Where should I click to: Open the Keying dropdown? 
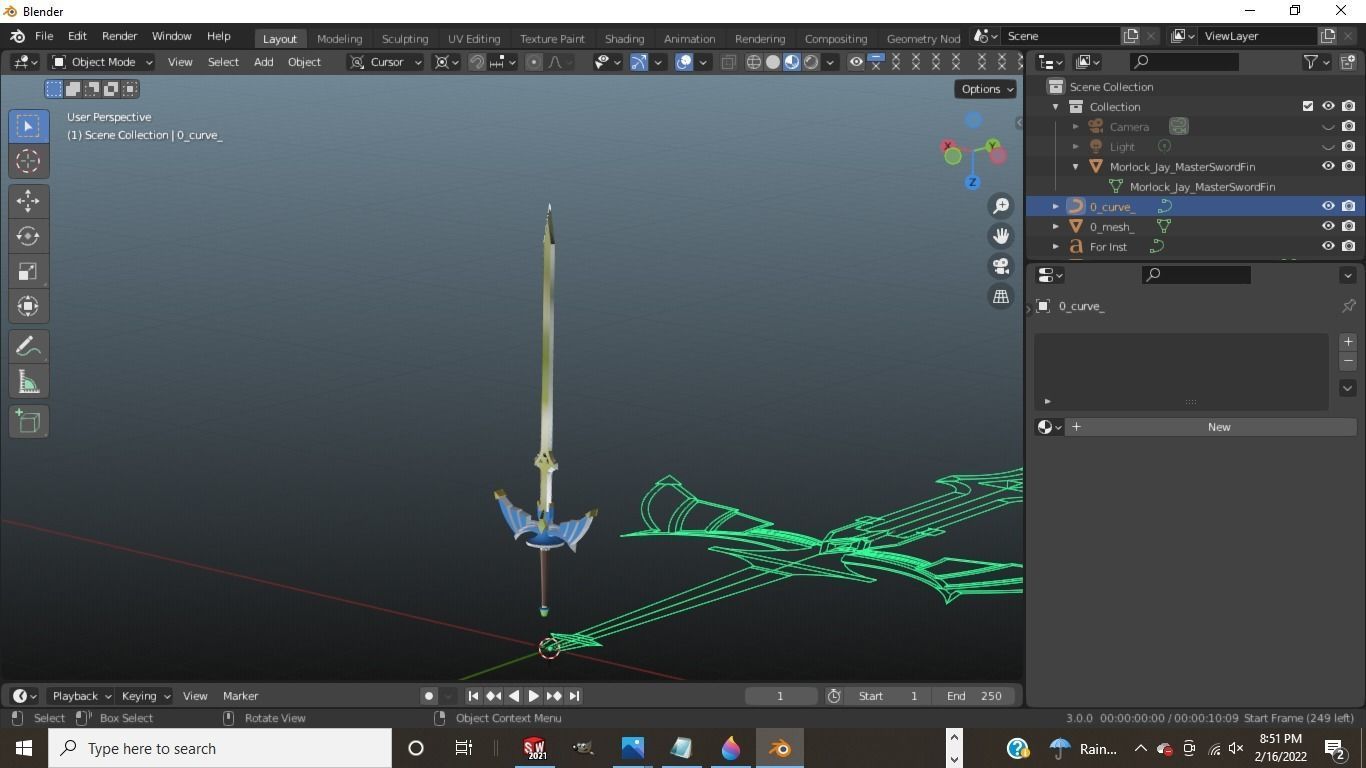tap(145, 696)
